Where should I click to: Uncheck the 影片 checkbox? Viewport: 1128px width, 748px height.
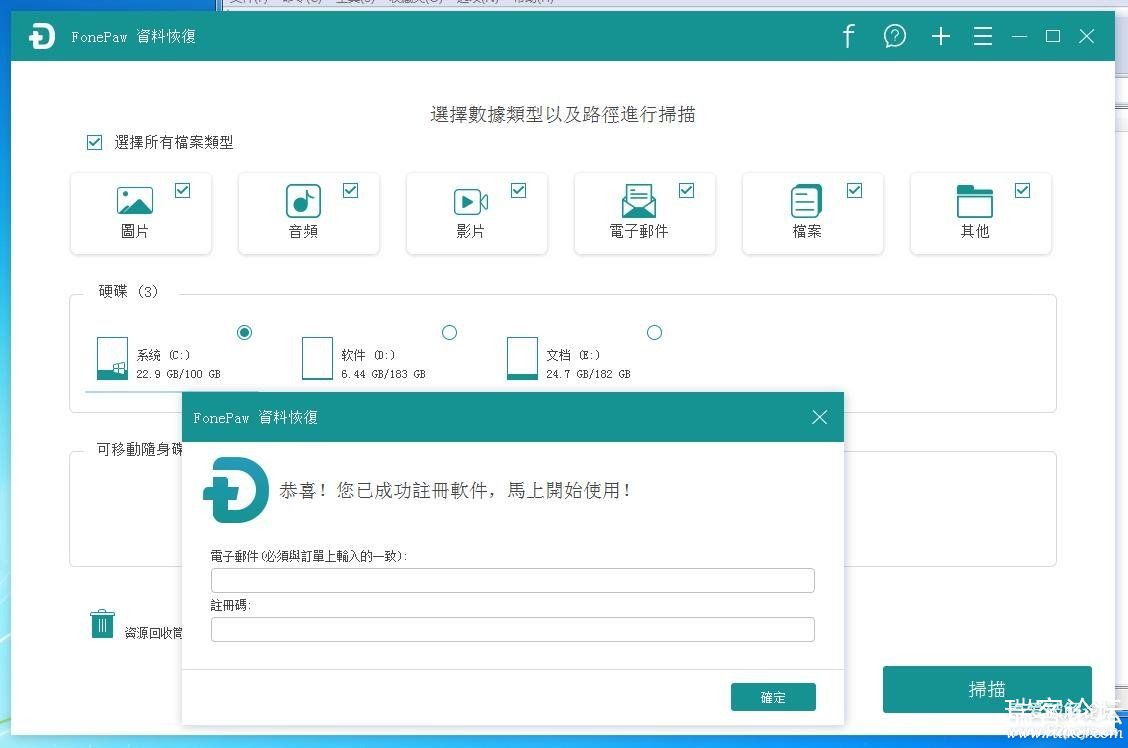click(x=519, y=191)
